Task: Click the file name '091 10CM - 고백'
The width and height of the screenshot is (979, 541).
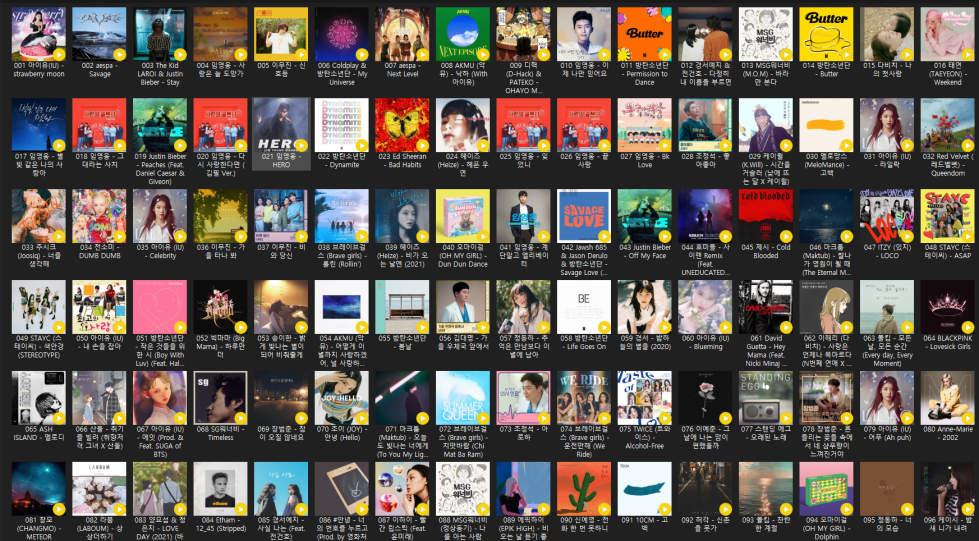Action: coord(644,524)
